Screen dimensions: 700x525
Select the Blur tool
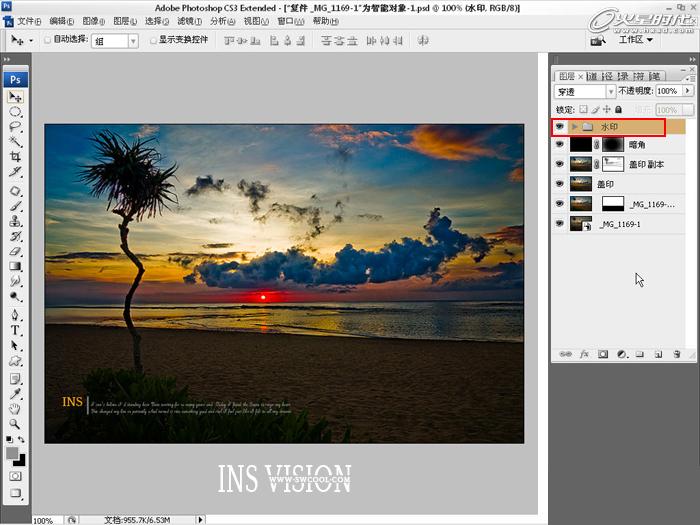coord(15,281)
